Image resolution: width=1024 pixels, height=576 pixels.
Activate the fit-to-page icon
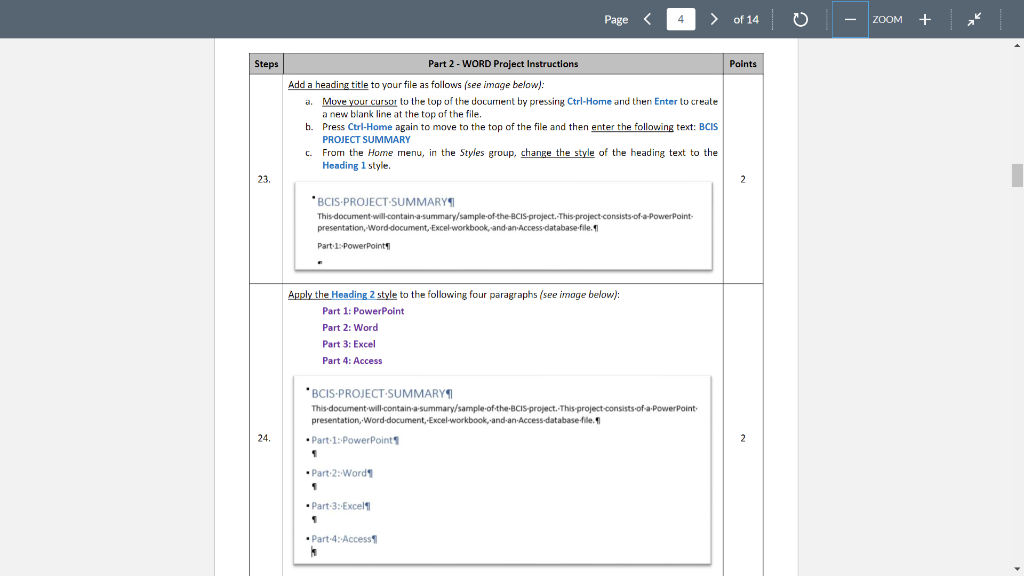point(974,19)
